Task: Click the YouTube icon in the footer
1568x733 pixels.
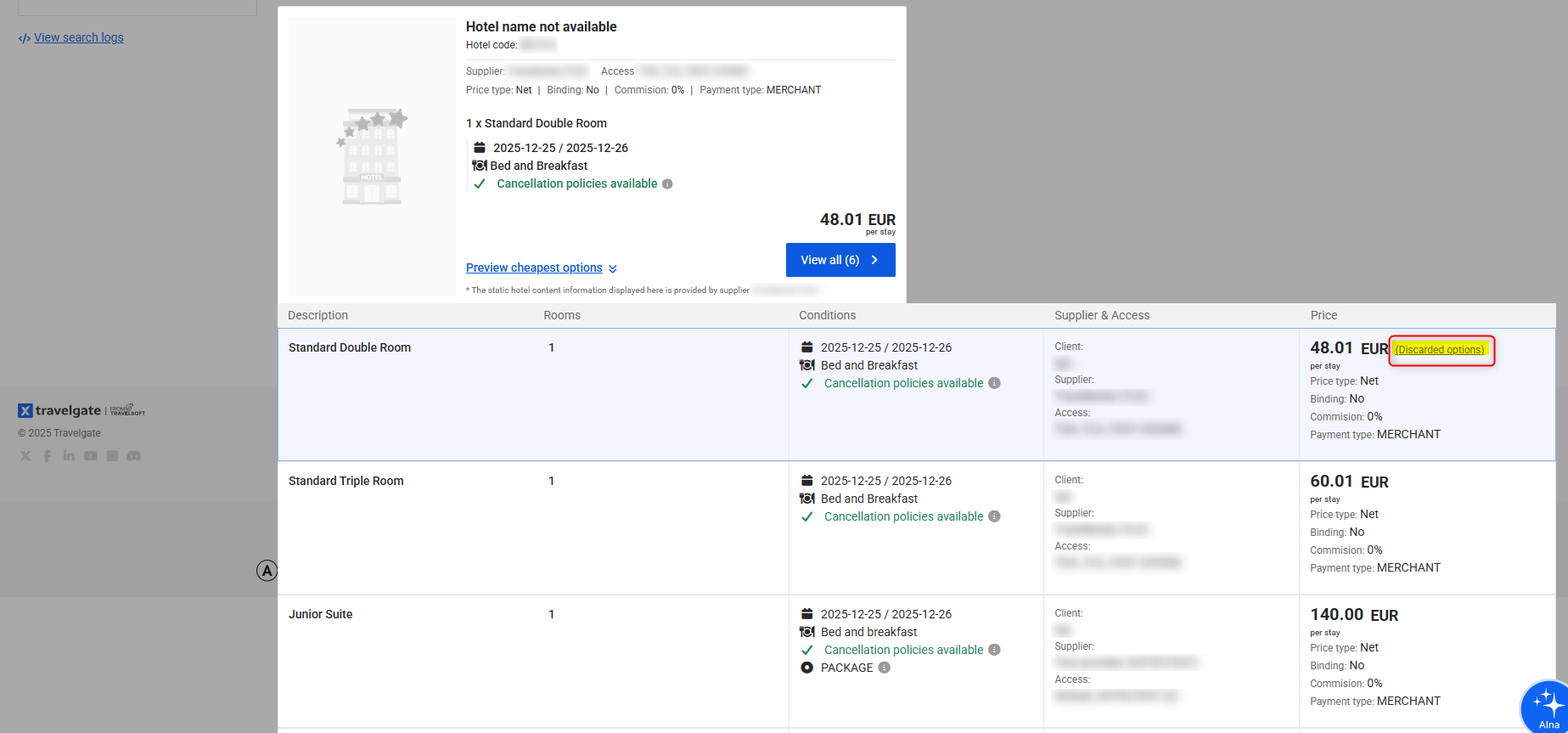Action: [90, 456]
